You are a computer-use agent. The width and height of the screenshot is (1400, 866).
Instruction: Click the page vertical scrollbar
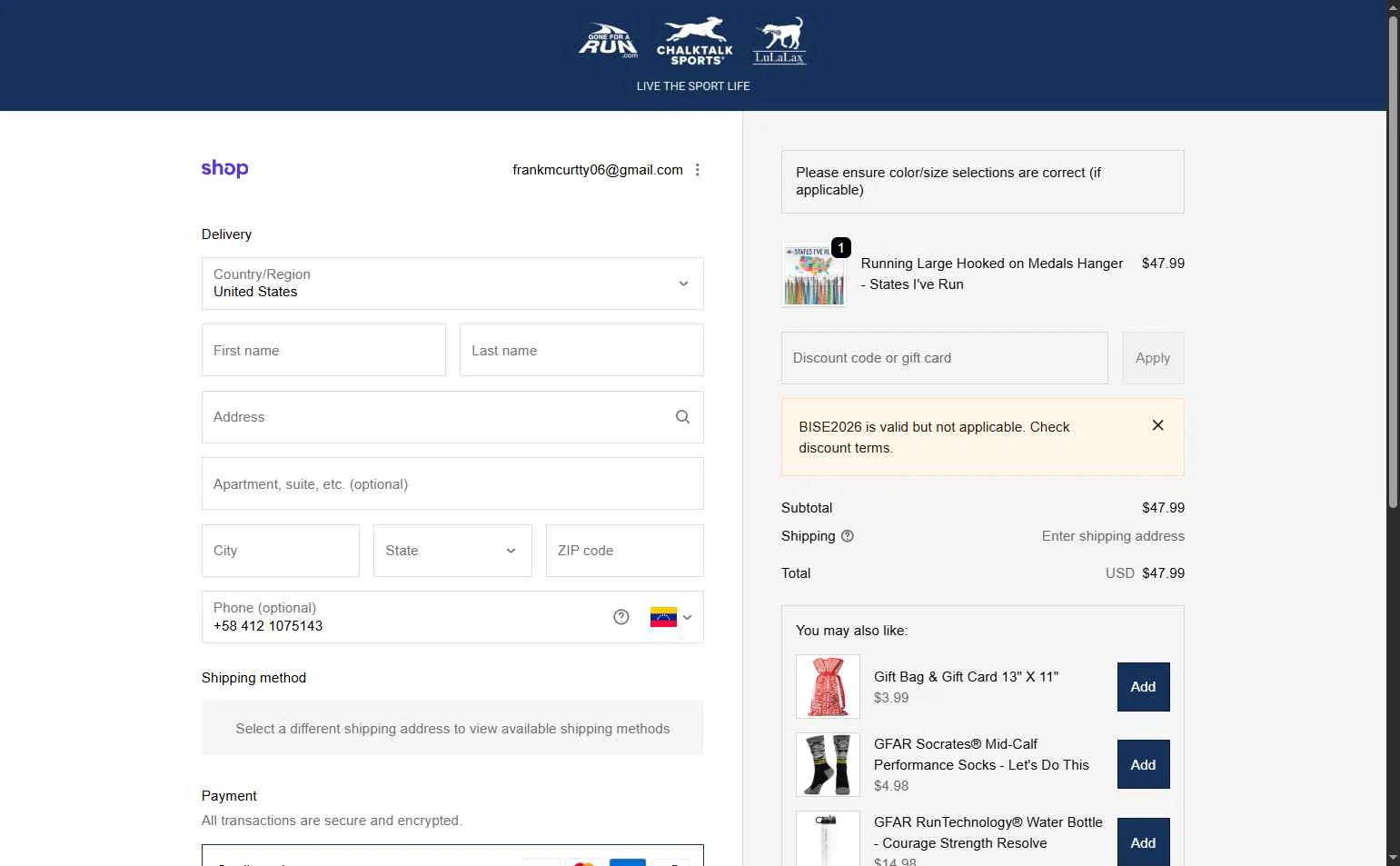(x=1393, y=262)
